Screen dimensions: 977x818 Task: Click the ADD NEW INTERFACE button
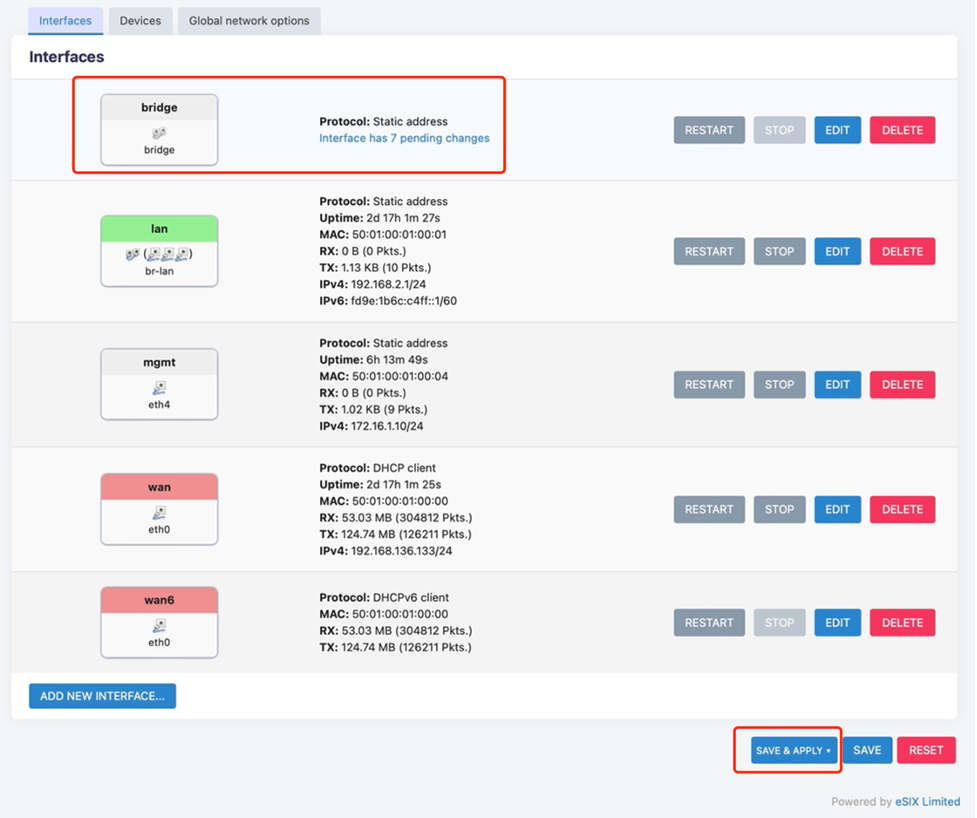pos(101,695)
